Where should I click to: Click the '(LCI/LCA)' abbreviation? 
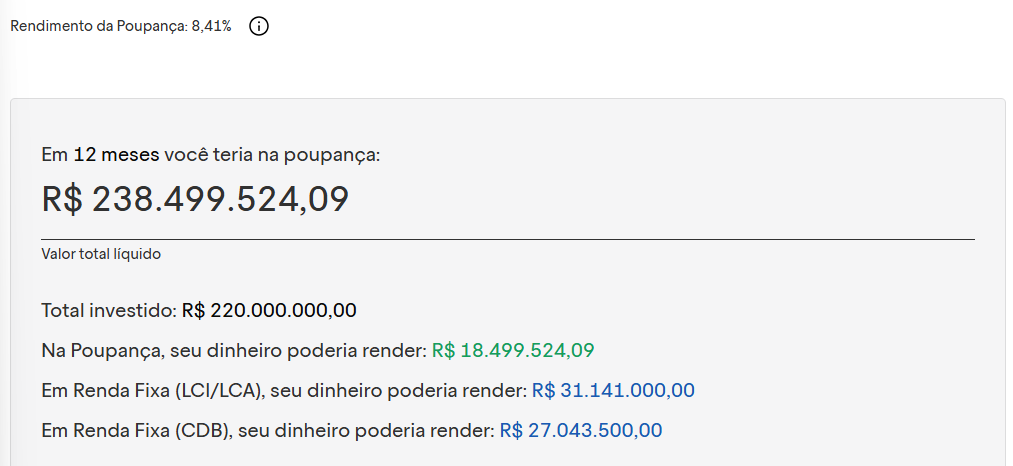216,390
